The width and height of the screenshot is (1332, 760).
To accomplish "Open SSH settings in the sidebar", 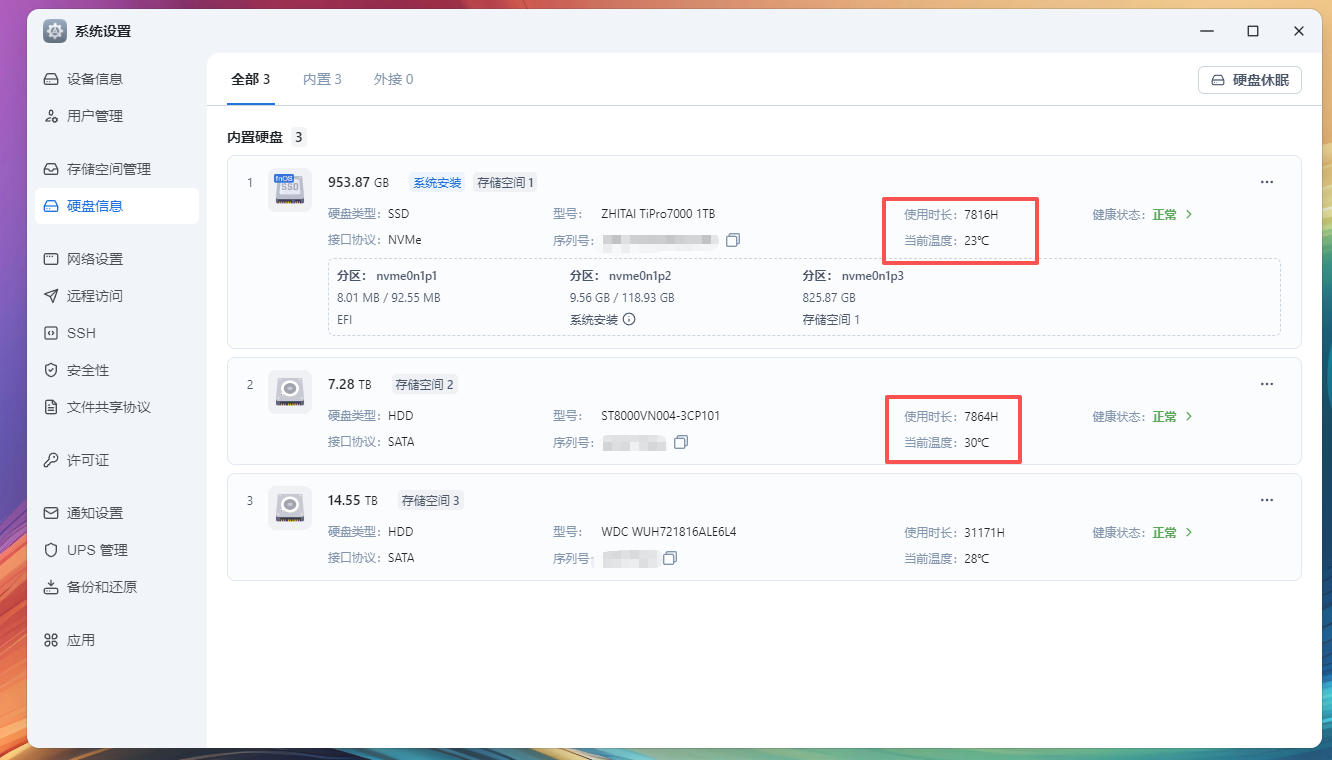I will coord(117,333).
